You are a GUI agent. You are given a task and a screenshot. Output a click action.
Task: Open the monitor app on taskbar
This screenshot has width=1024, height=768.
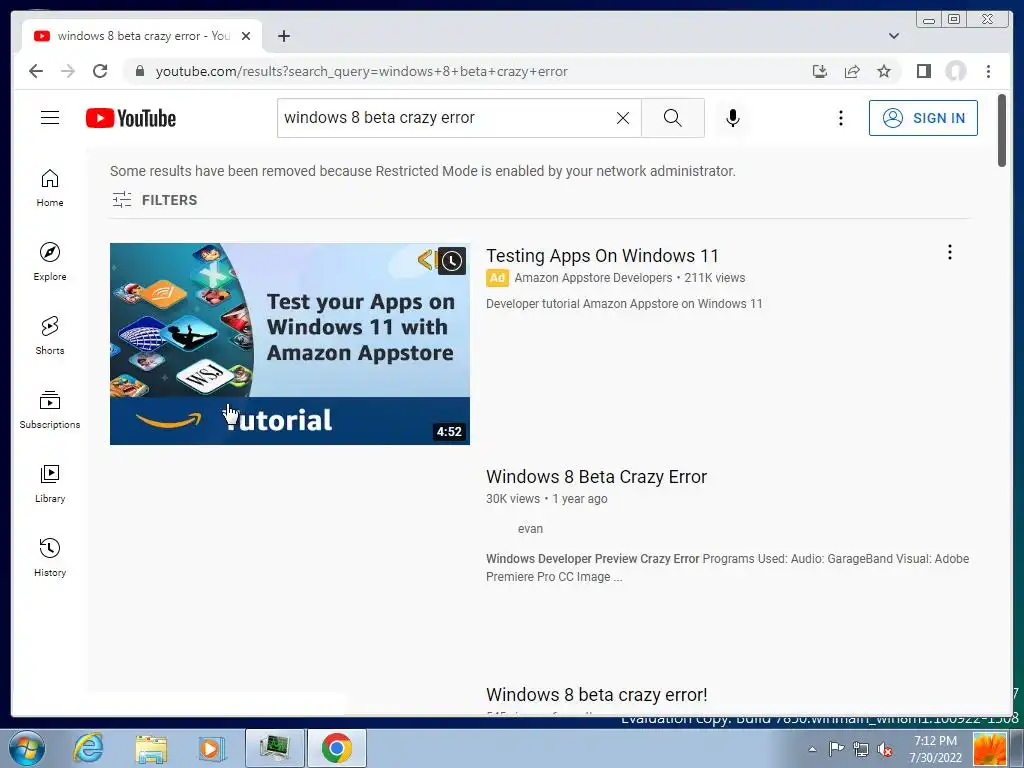click(x=275, y=748)
